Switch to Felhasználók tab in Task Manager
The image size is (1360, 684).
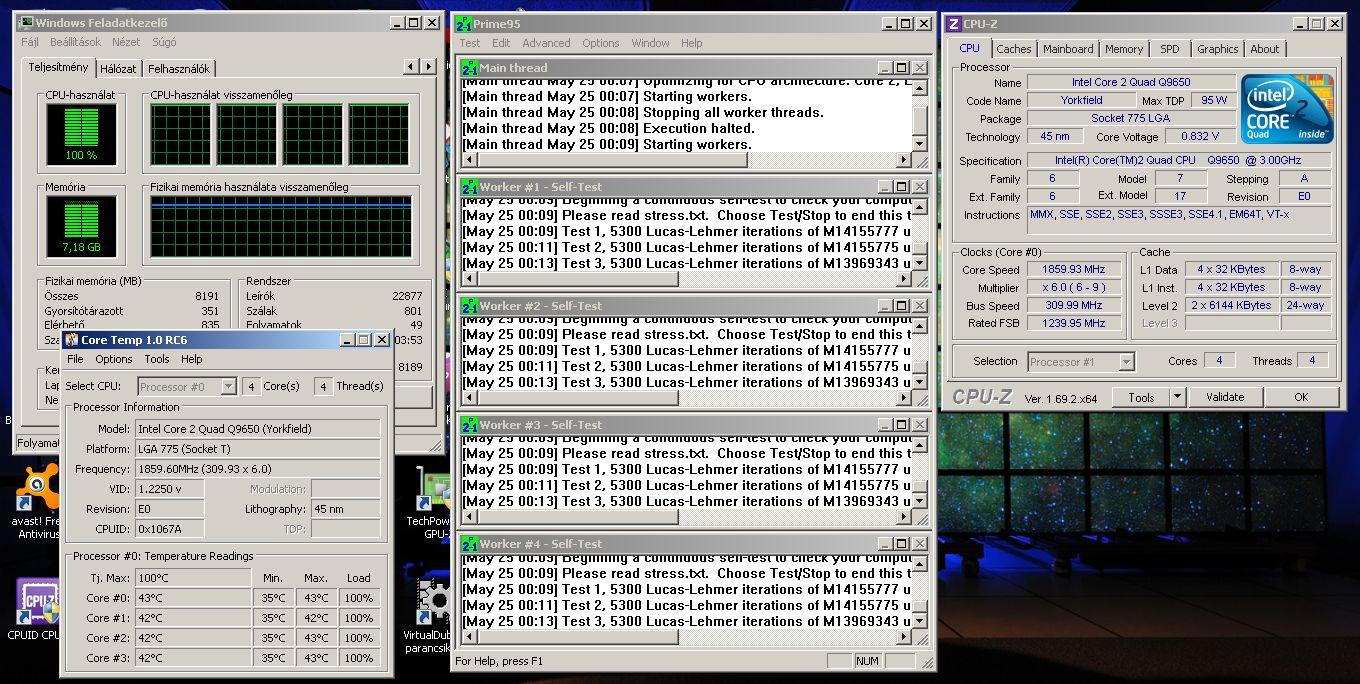tap(179, 69)
